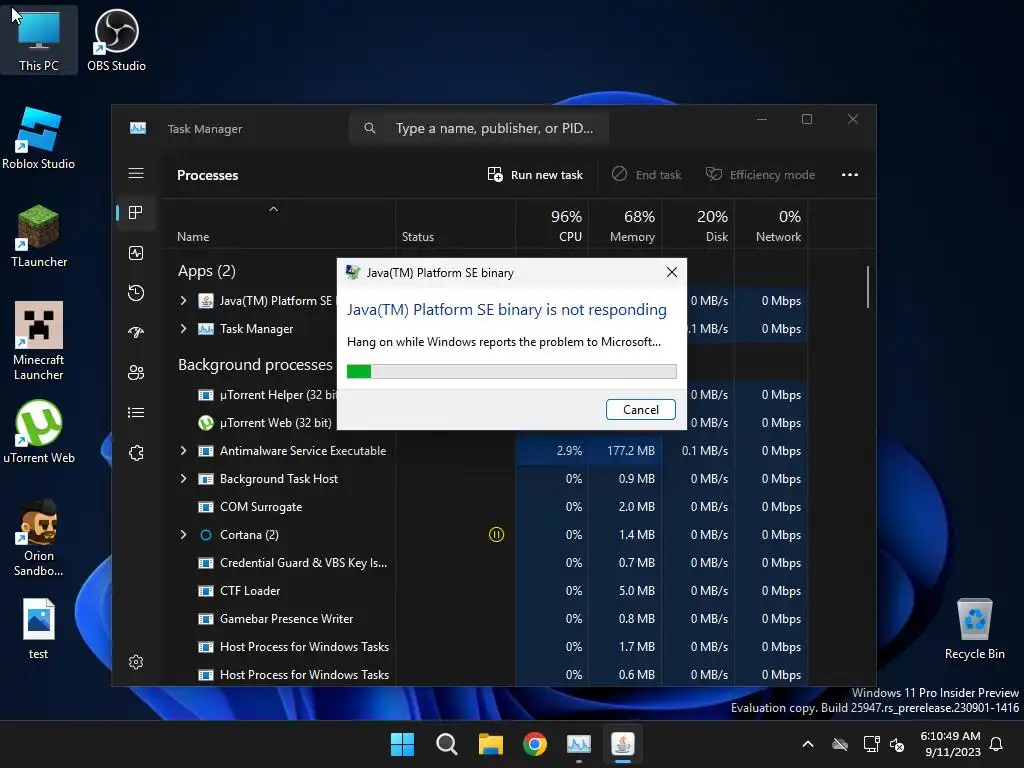Screen dimensions: 1024x768
Task: Open App history icon in sidebar
Action: [136, 293]
